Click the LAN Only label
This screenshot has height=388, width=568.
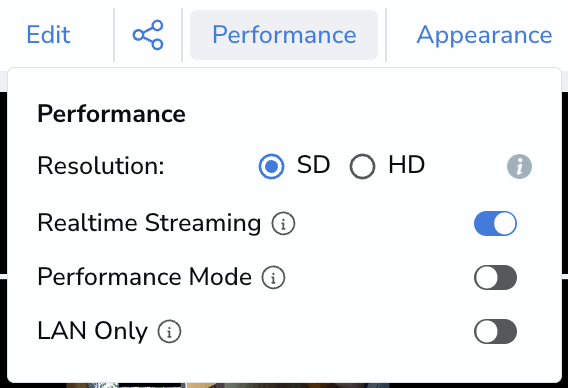point(93,331)
